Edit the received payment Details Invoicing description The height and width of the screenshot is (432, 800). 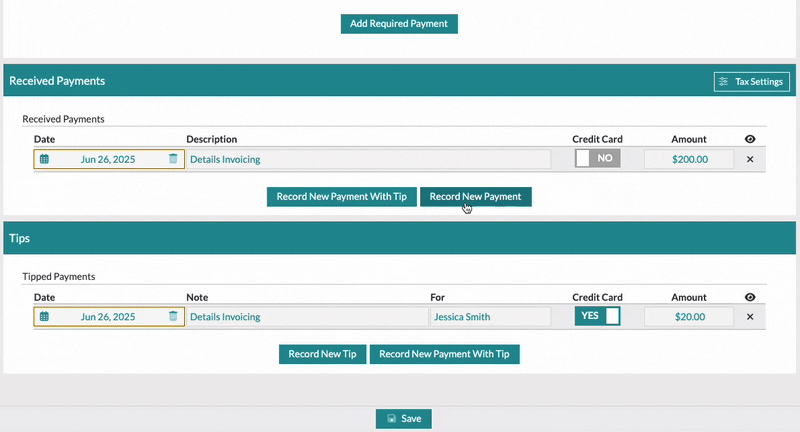tap(368, 159)
